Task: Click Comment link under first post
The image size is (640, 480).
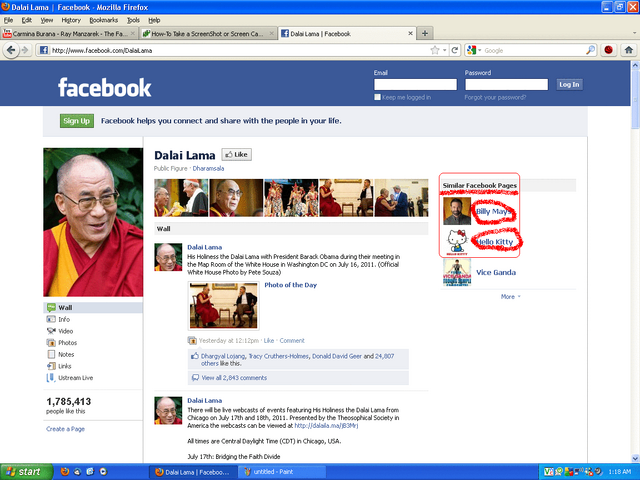Action: point(292,341)
